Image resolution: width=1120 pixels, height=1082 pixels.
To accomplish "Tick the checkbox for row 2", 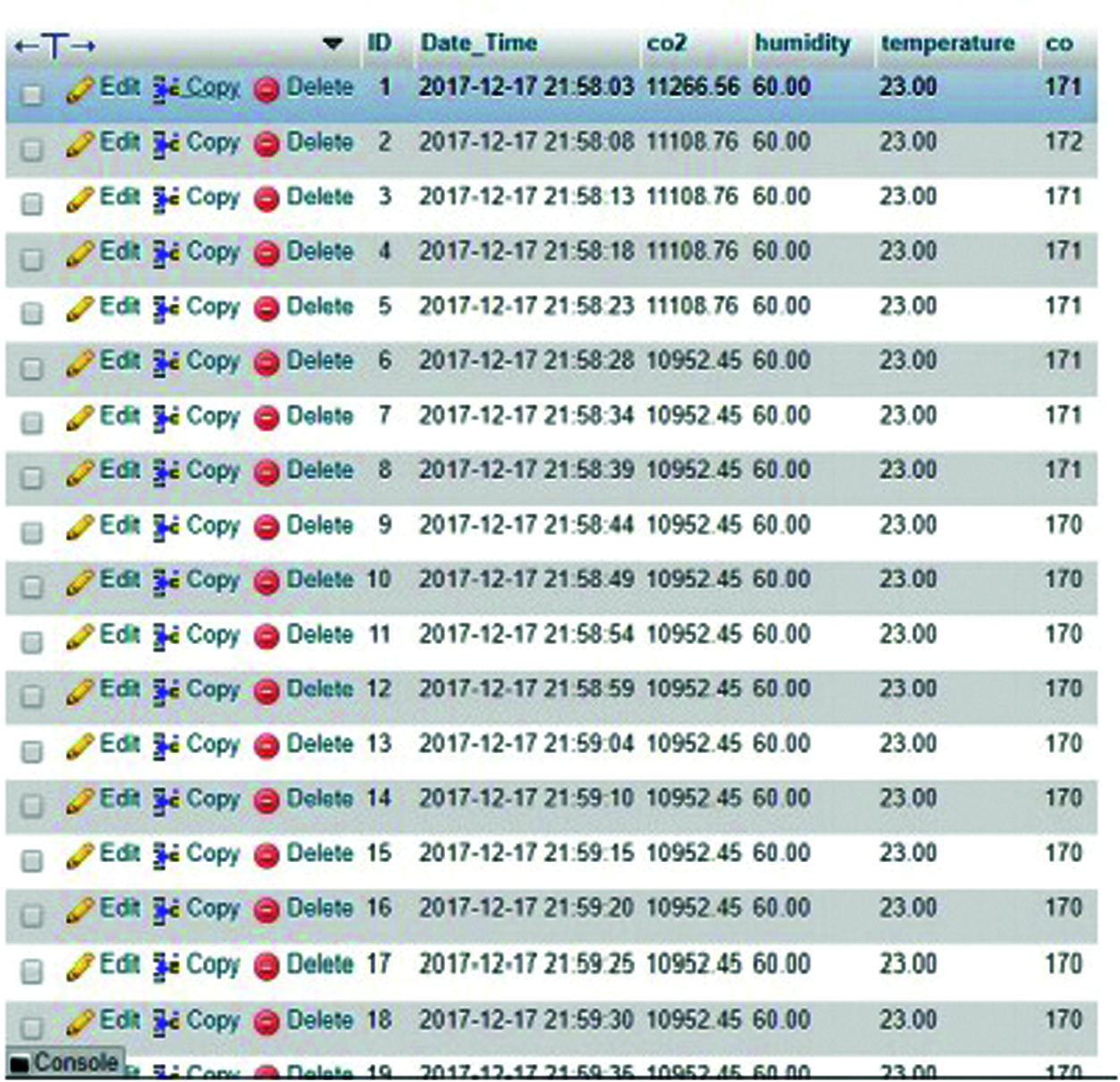I will pyautogui.click(x=32, y=148).
